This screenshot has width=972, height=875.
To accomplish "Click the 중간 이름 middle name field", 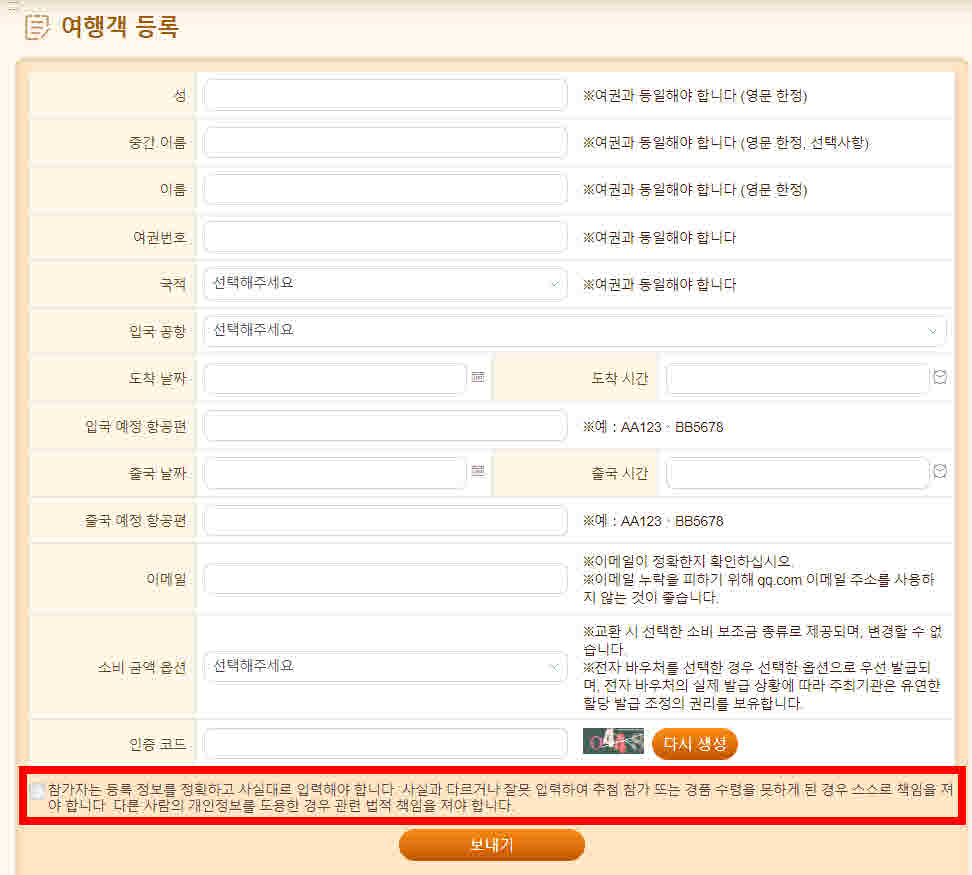I will point(385,141).
